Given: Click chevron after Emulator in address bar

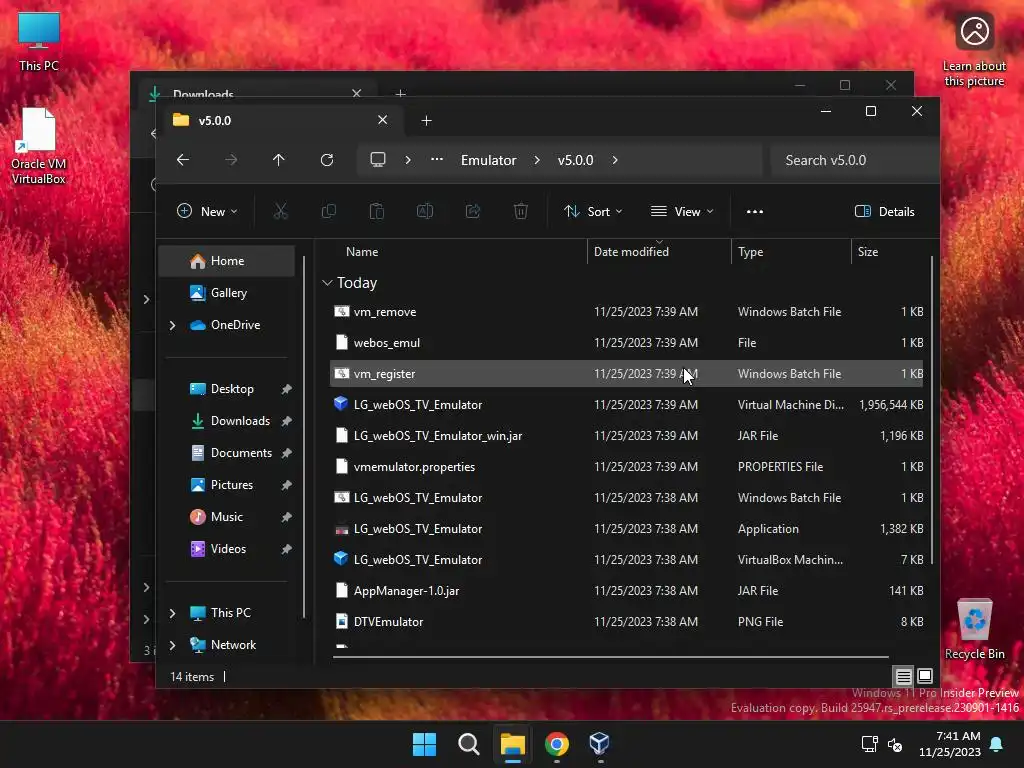Looking at the screenshot, I should tap(537, 160).
